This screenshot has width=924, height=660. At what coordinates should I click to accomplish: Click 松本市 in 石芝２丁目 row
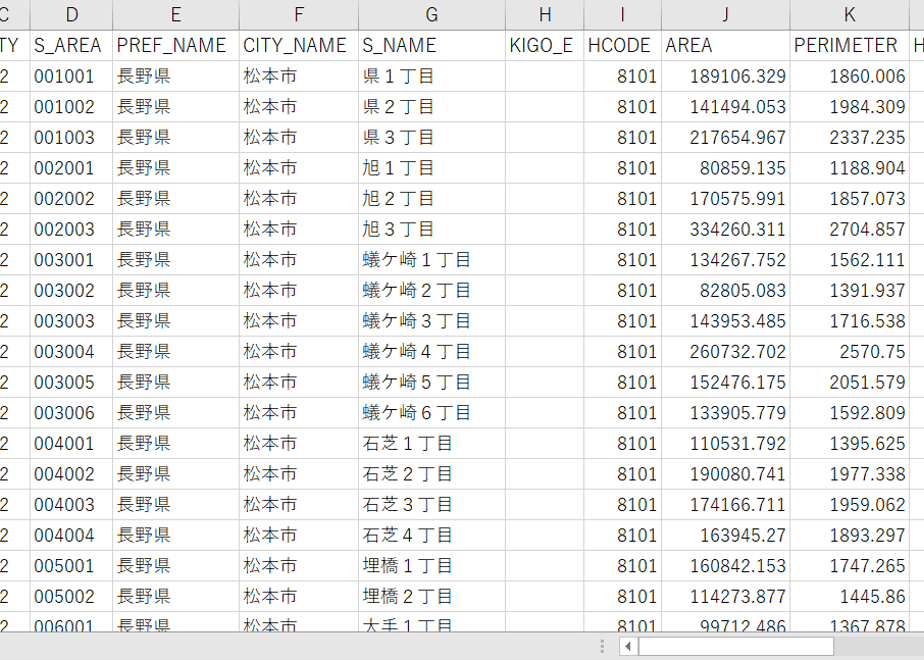[x=299, y=474]
